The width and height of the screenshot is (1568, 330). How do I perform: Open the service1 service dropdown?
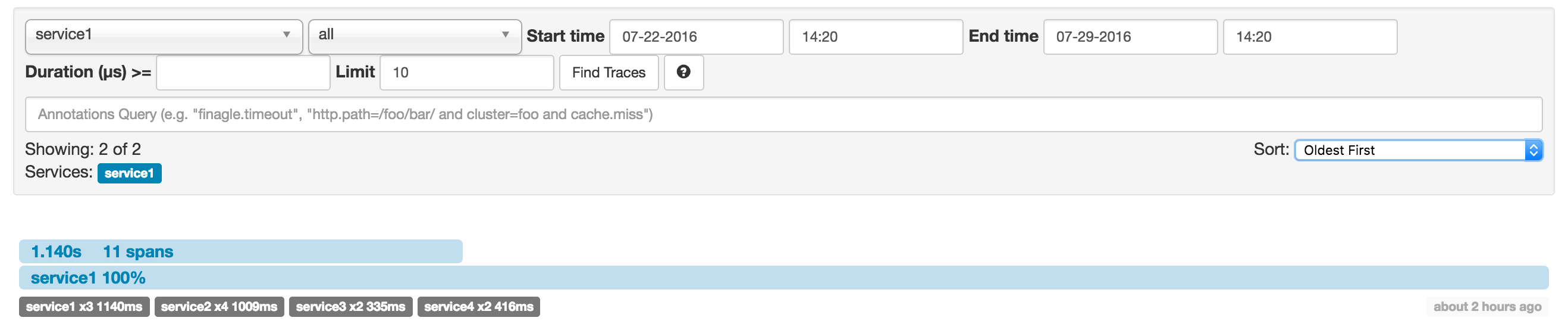[163, 35]
